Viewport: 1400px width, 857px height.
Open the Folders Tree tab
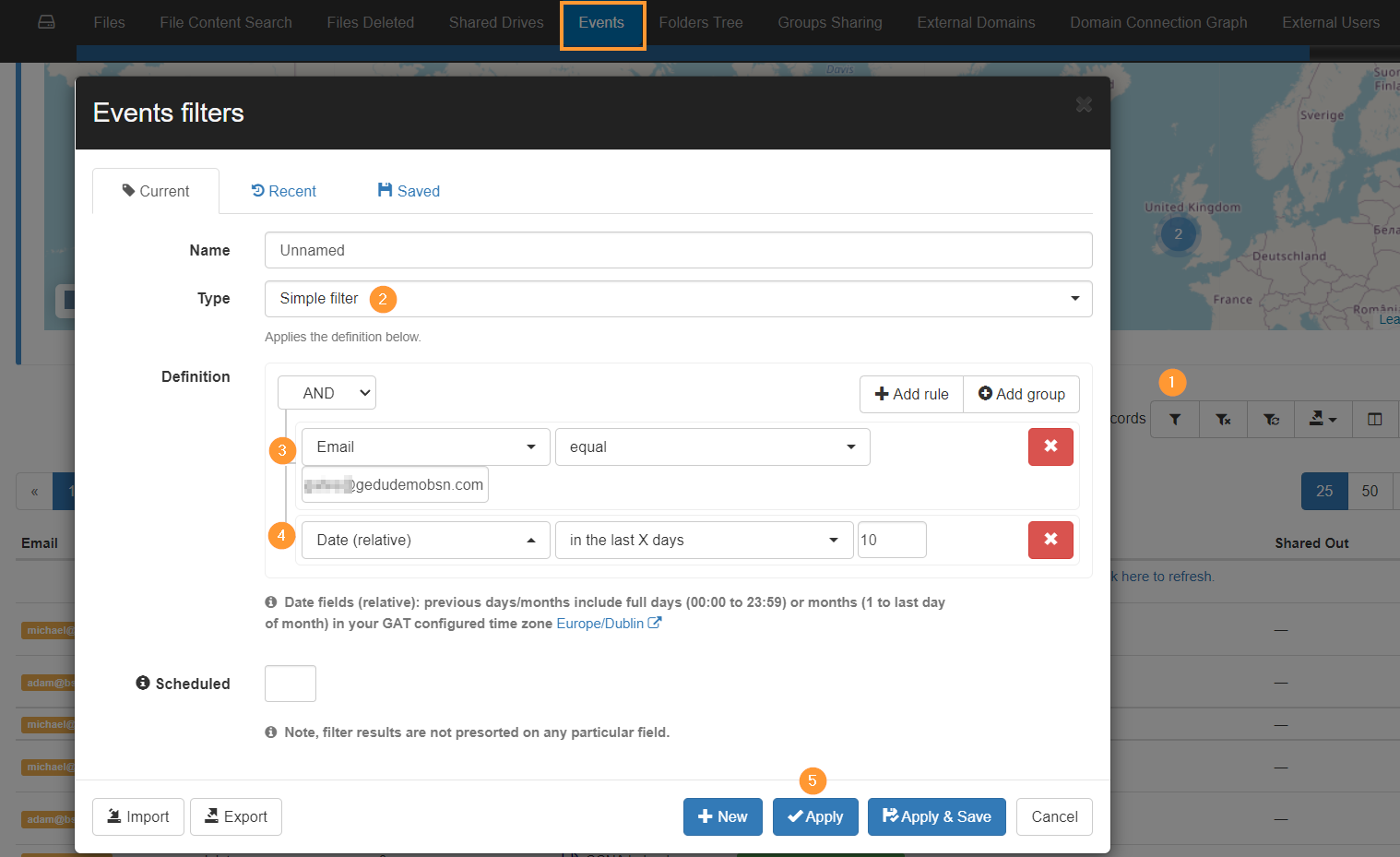click(700, 23)
